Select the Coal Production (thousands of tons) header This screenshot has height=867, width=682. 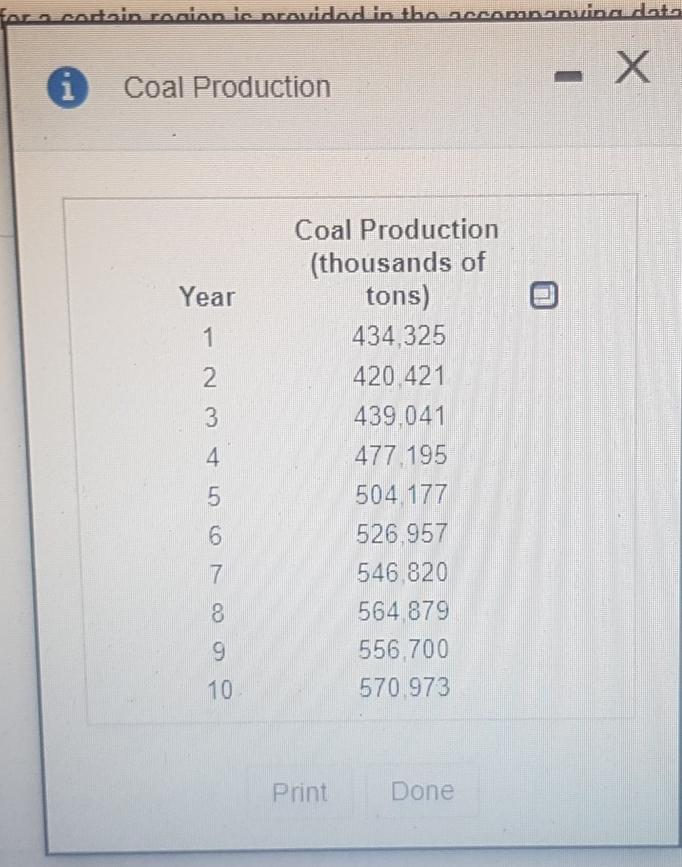[397, 263]
